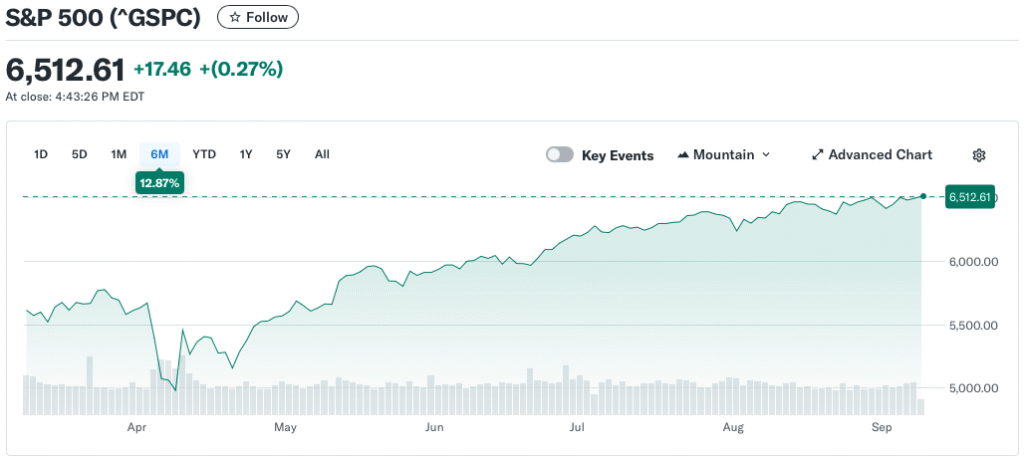1024x462 pixels.
Task: Toggle the Key Events switch
Action: tap(560, 155)
